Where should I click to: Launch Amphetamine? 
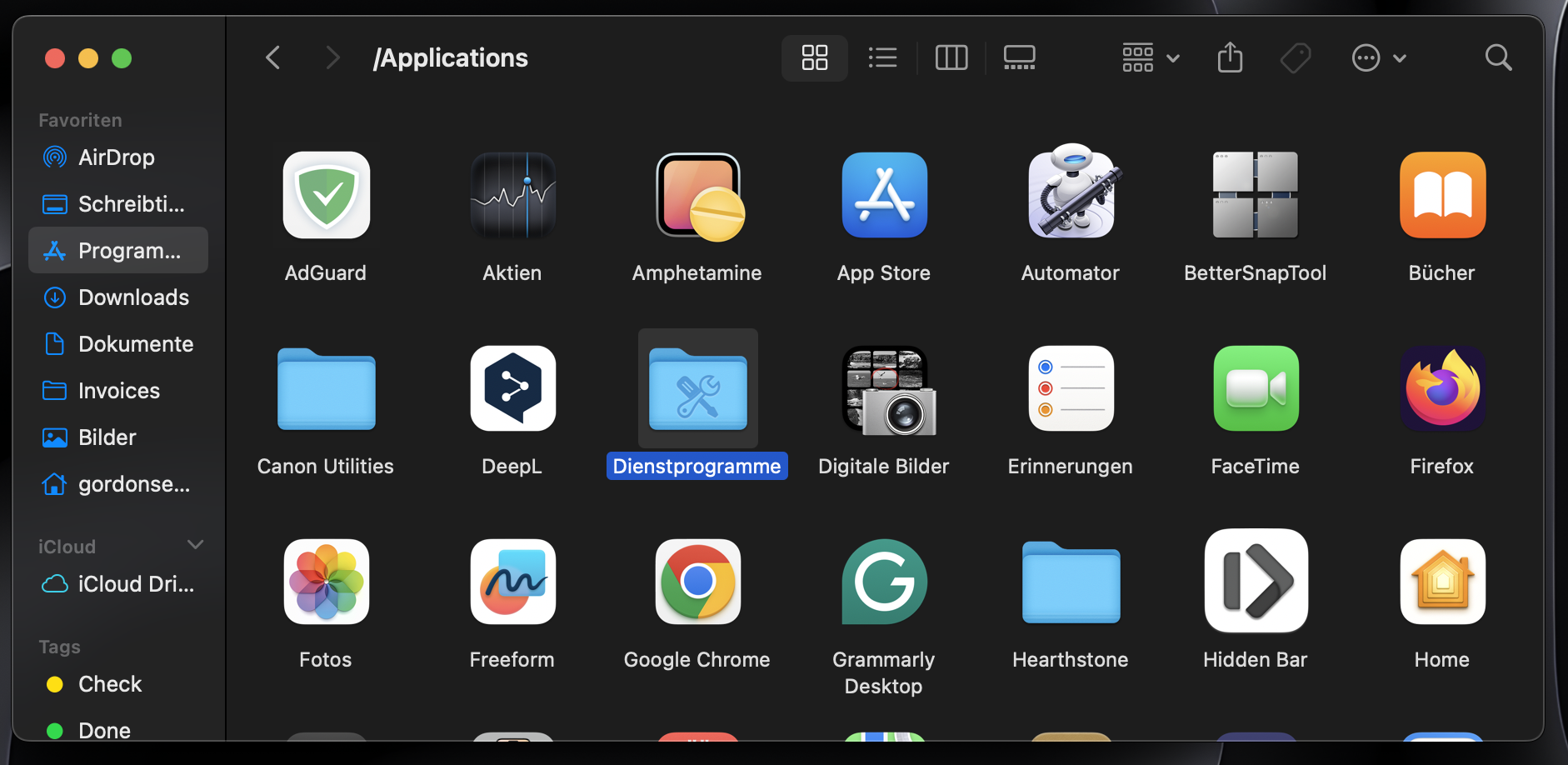(x=697, y=195)
